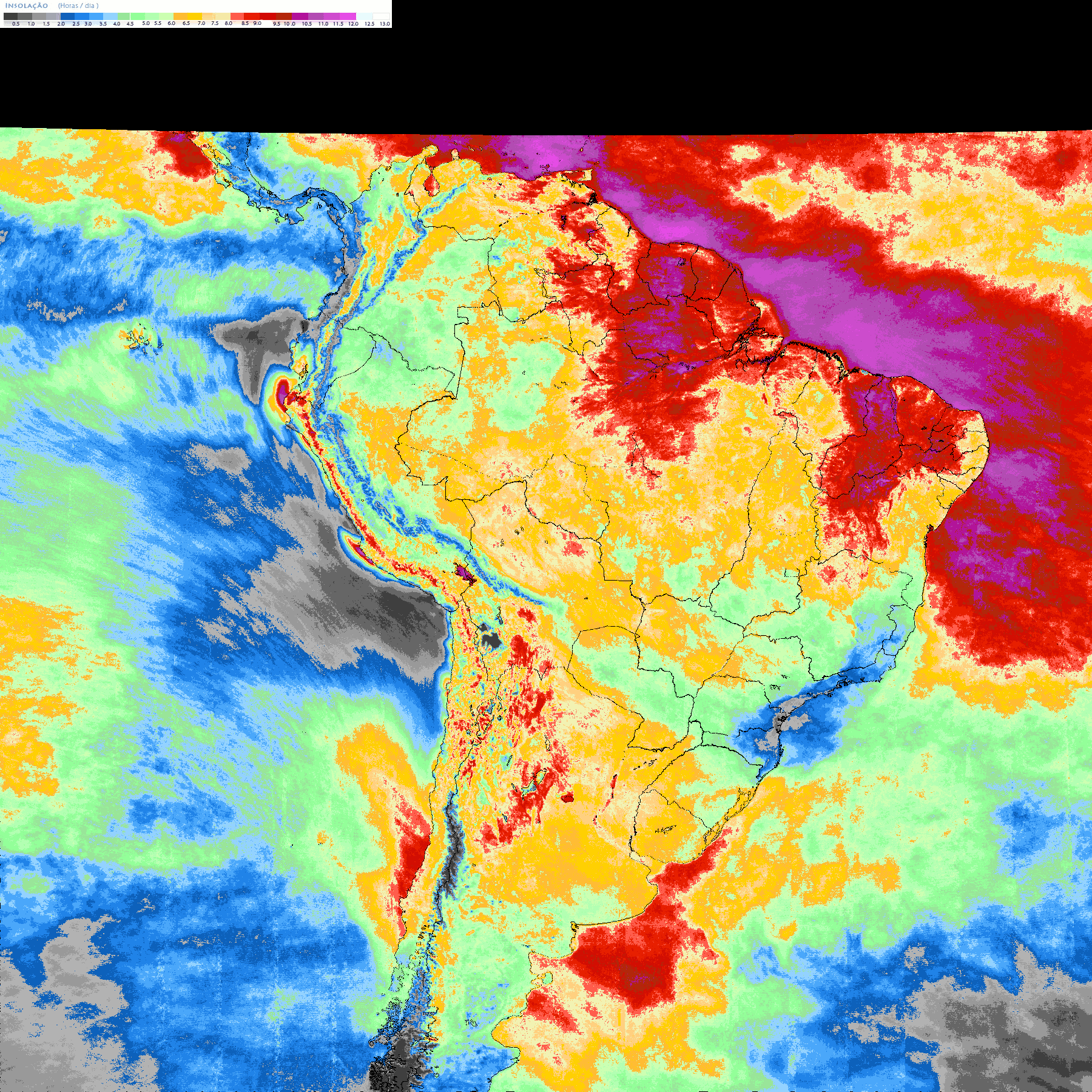1092x1092 pixels.
Task: Pick the light green swatch above 5.0
Action: [x=138, y=16]
